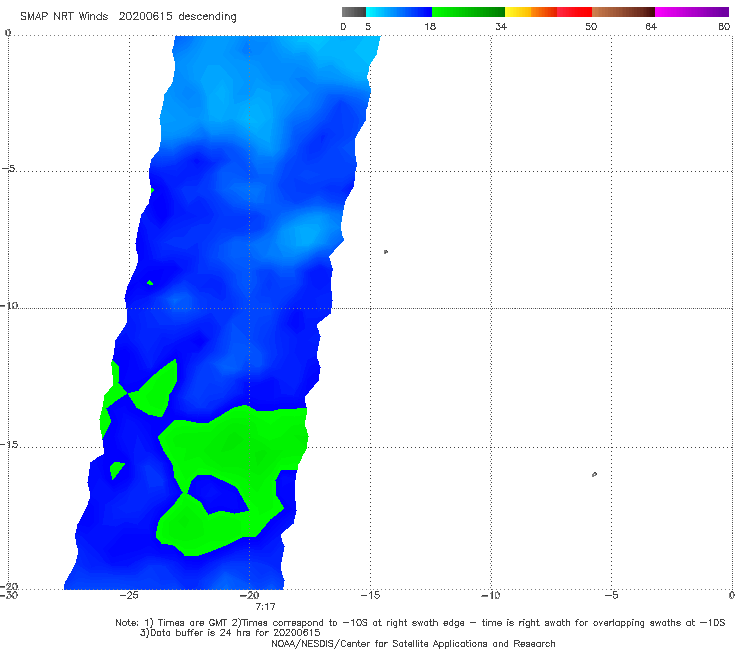Click the longitude axis label "-5"

point(611,596)
